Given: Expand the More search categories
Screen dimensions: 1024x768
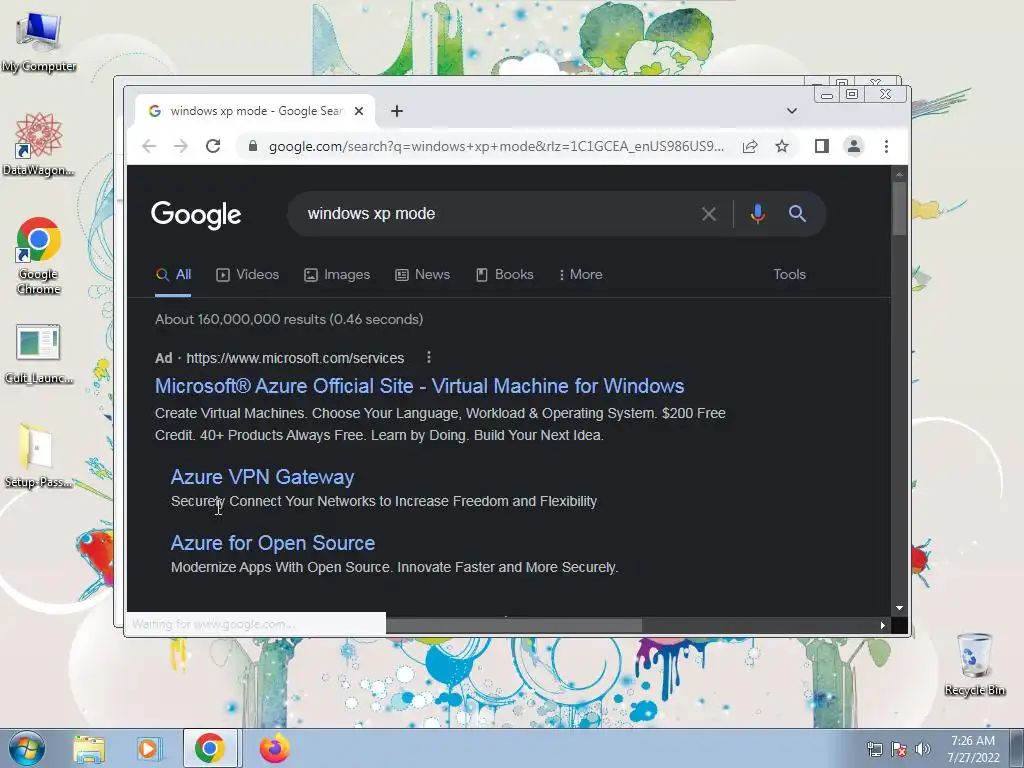Looking at the screenshot, I should click(581, 275).
